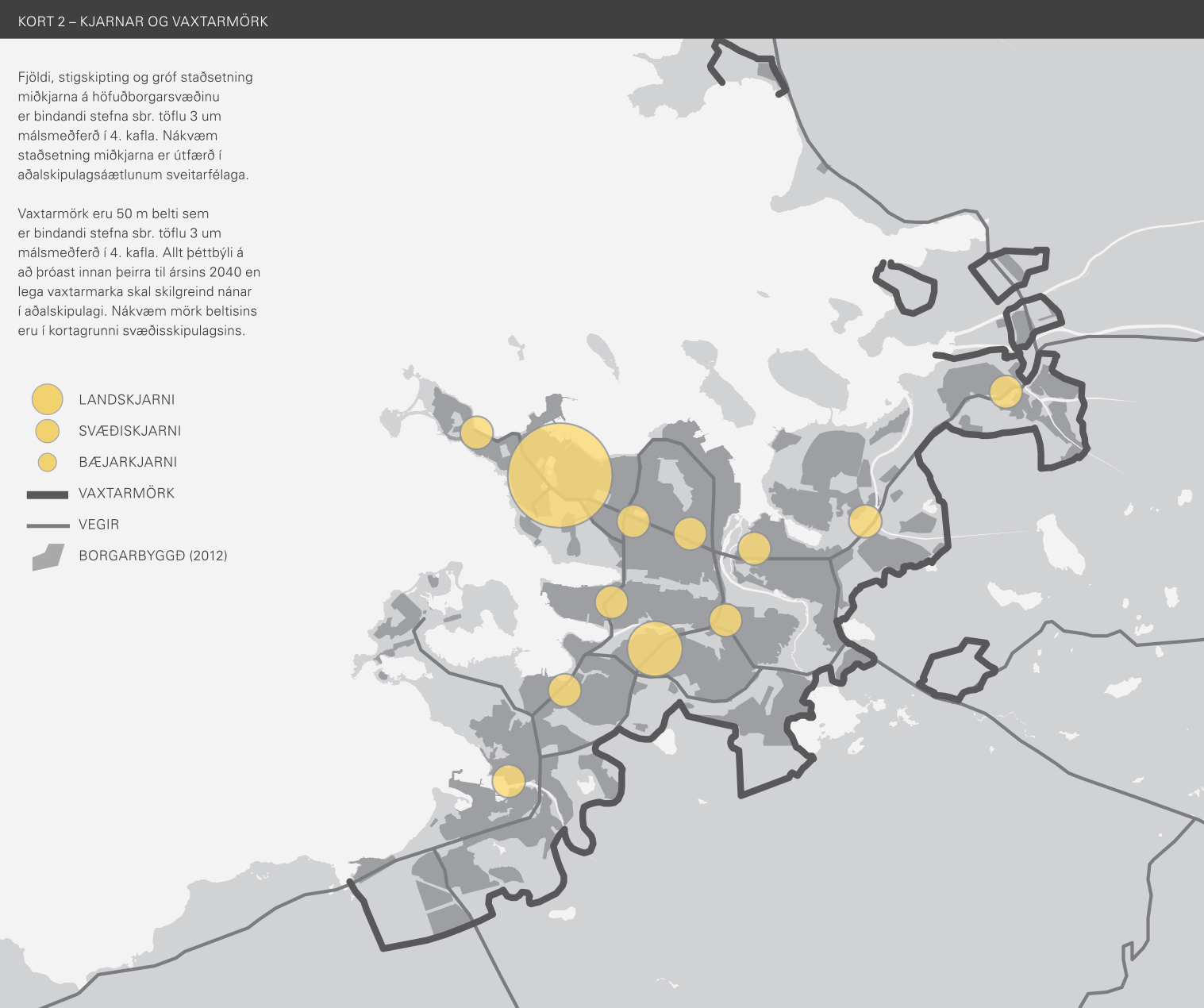
Task: Click the BORGARBYGGÐ grey polygon legend symbol
Action: click(48, 557)
